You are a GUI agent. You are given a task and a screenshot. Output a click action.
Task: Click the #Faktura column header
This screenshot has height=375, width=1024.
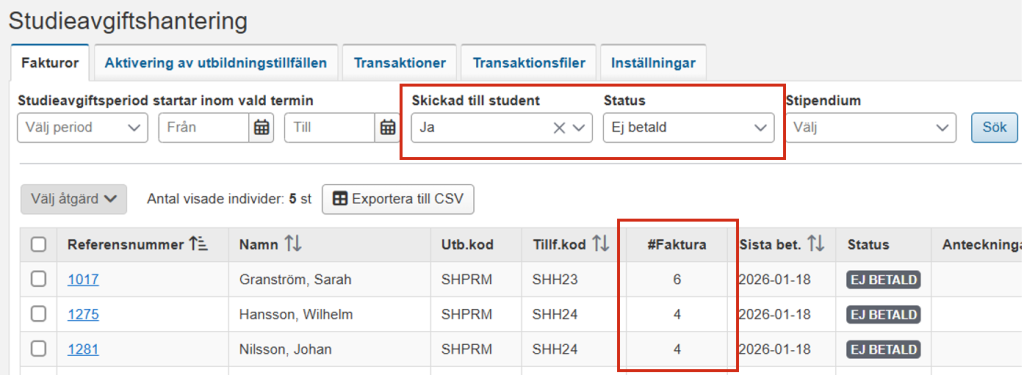tap(677, 245)
